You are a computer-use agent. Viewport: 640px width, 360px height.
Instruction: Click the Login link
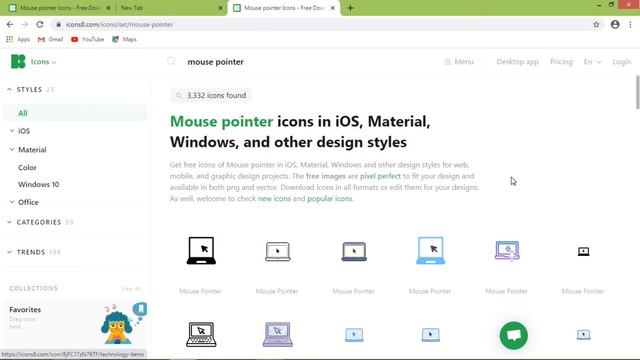click(x=621, y=62)
